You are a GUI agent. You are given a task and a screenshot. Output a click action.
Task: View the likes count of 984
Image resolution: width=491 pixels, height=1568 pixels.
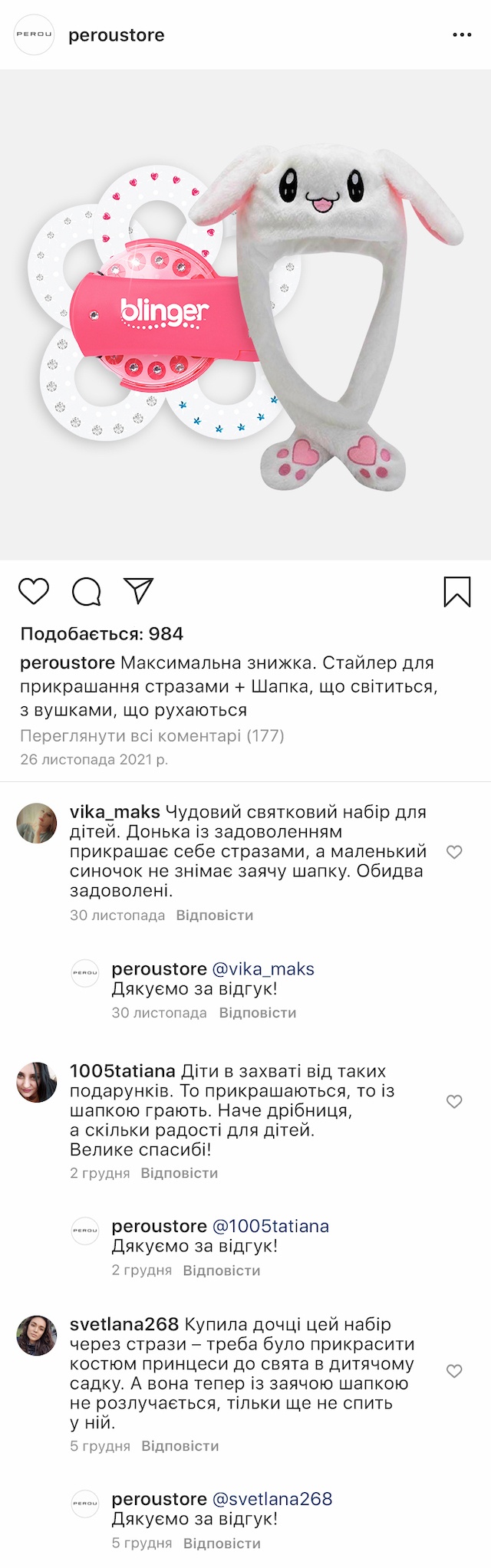[102, 634]
